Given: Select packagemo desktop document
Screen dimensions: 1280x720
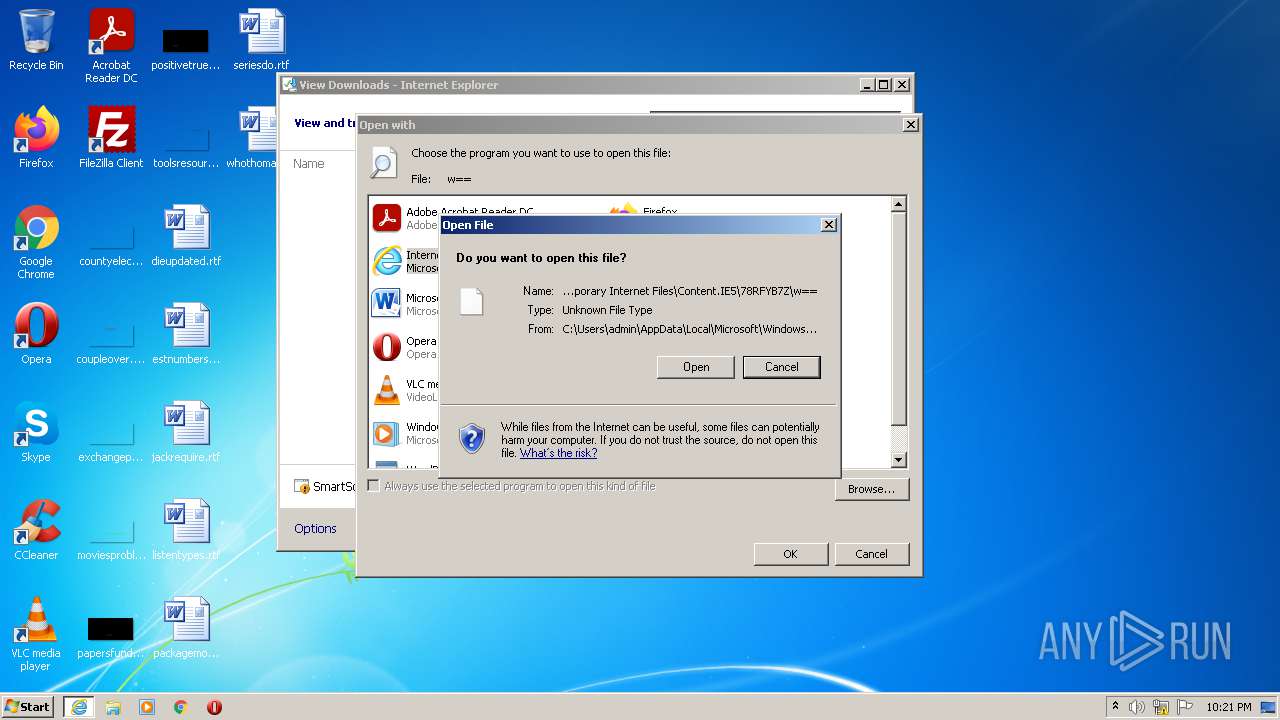Looking at the screenshot, I should (x=186, y=628).
